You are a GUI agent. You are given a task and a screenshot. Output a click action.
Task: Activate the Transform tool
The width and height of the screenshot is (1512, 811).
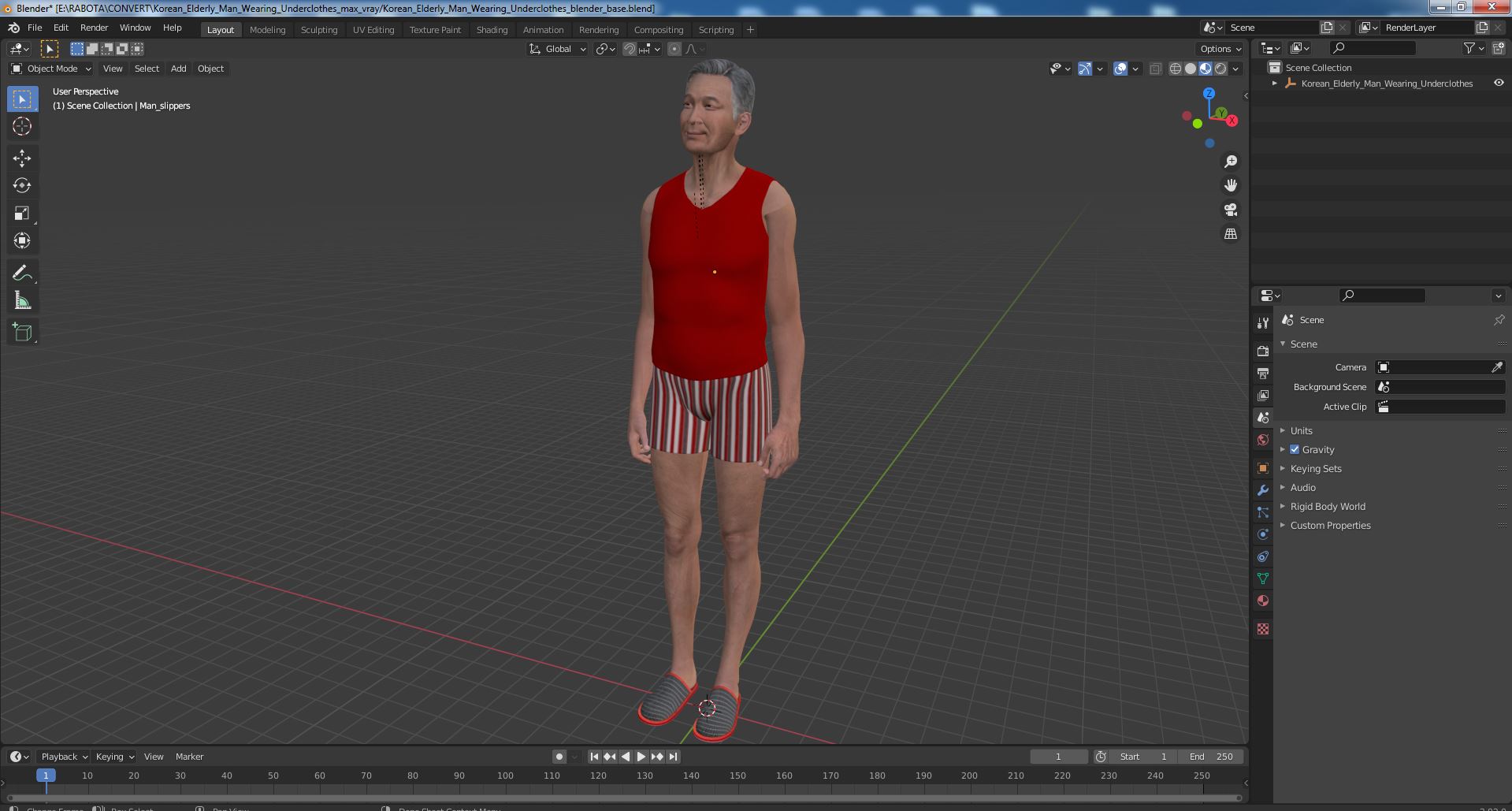pyautogui.click(x=22, y=241)
